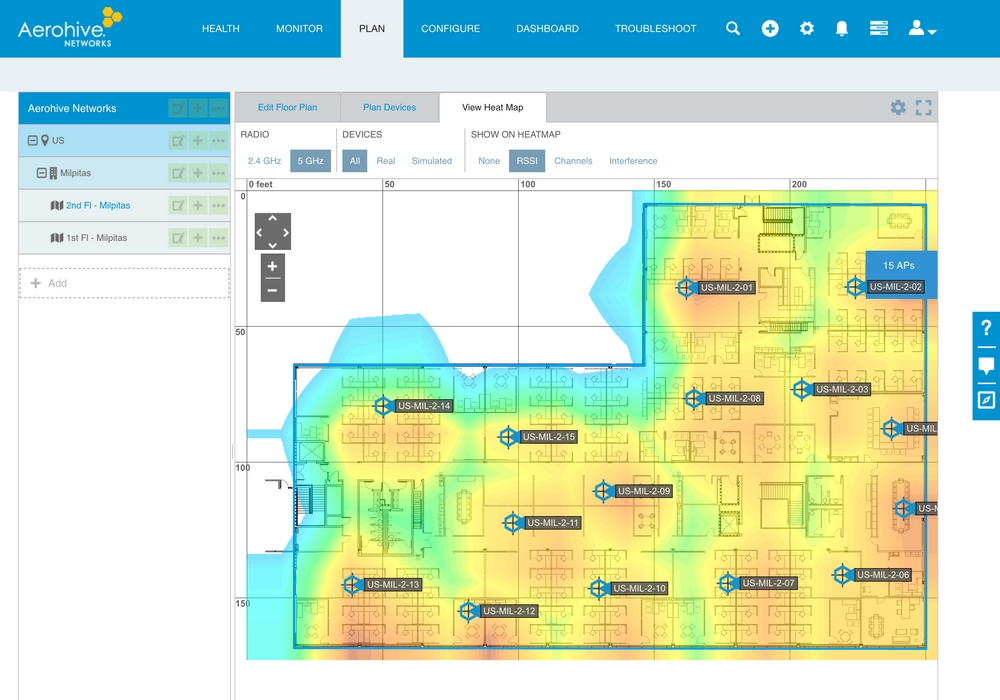Open the TROUBLESHOOT menu
The width and height of the screenshot is (1000, 700).
point(656,29)
